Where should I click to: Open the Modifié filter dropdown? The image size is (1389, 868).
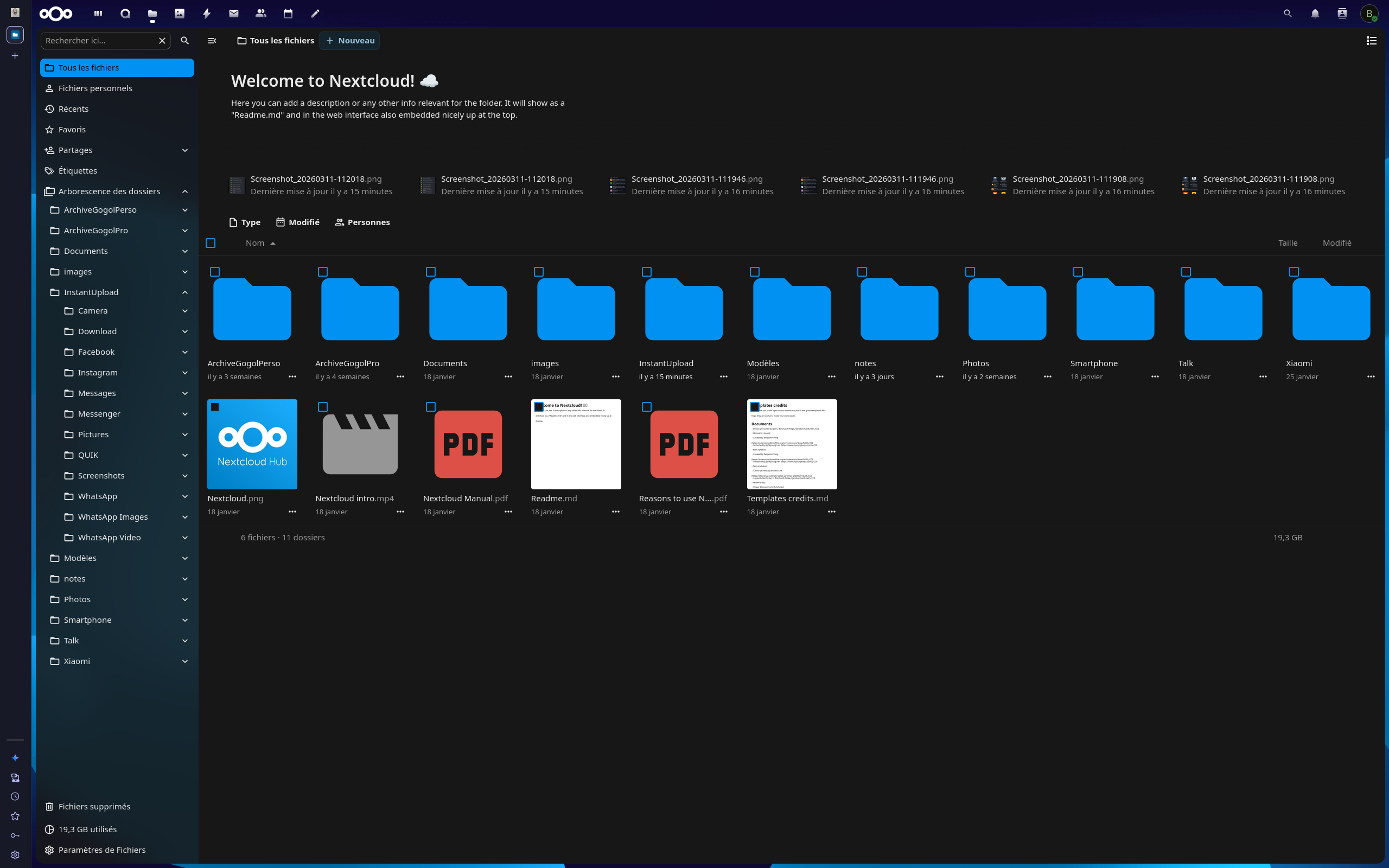(x=297, y=222)
